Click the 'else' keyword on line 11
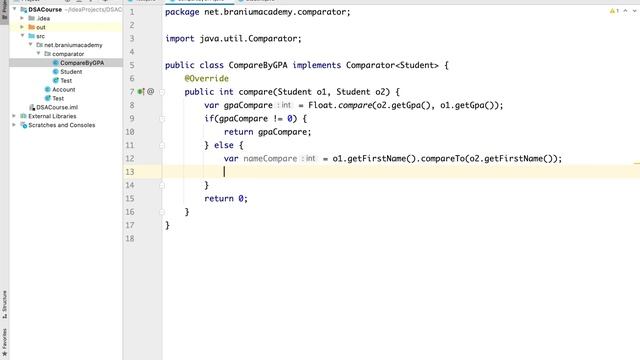Image resolution: width=640 pixels, height=360 pixels. pyautogui.click(x=224, y=145)
